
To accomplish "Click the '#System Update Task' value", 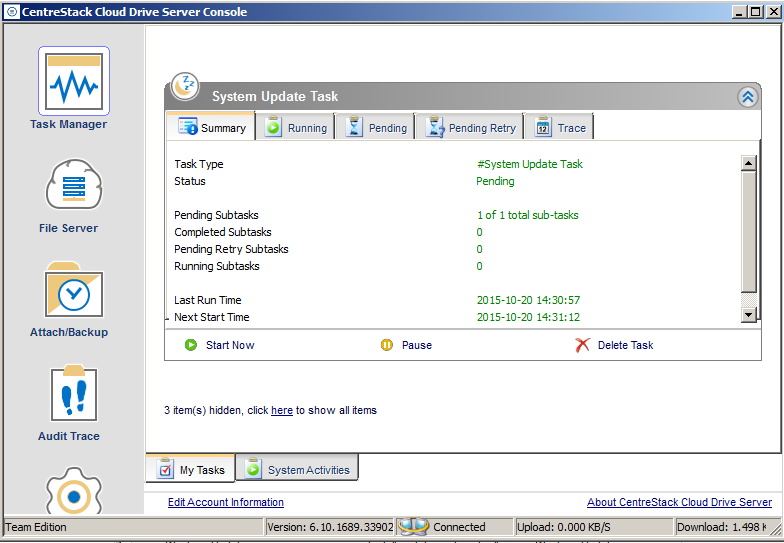I will pos(530,164).
